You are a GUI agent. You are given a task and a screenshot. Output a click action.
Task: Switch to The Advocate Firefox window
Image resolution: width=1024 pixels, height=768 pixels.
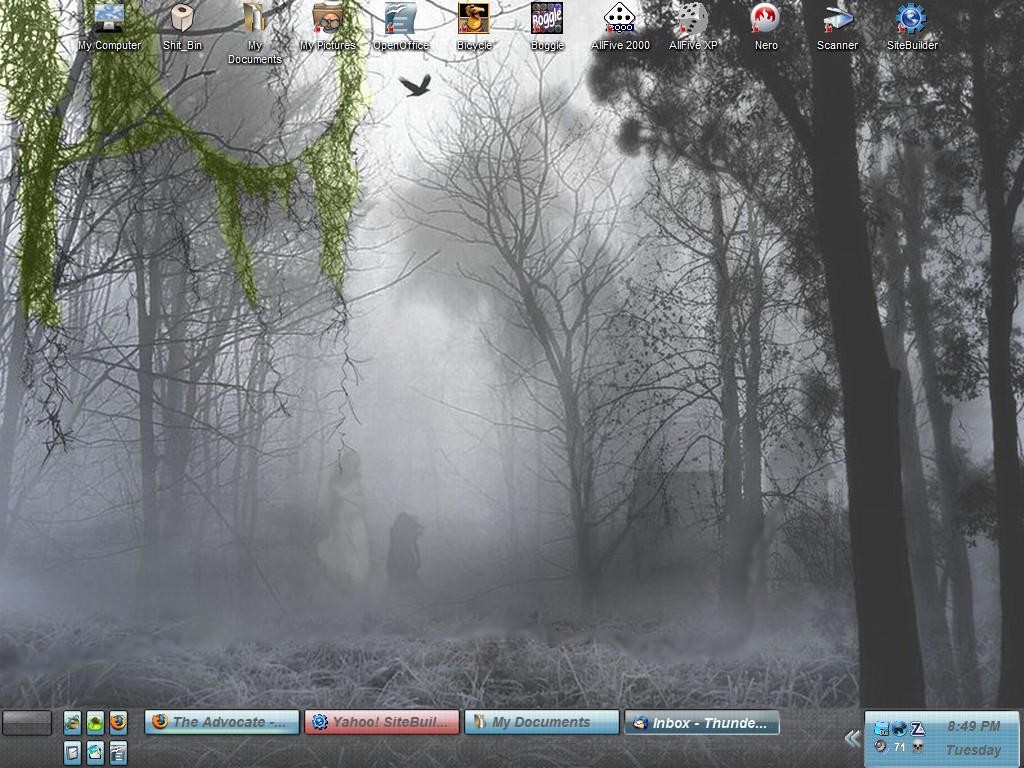pyautogui.click(x=221, y=722)
